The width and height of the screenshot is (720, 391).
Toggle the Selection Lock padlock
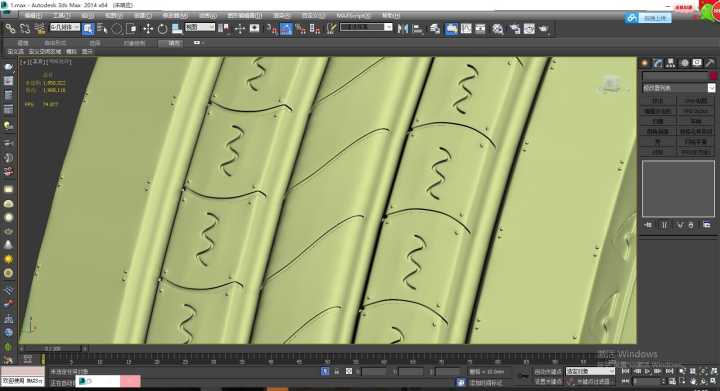coord(337,371)
